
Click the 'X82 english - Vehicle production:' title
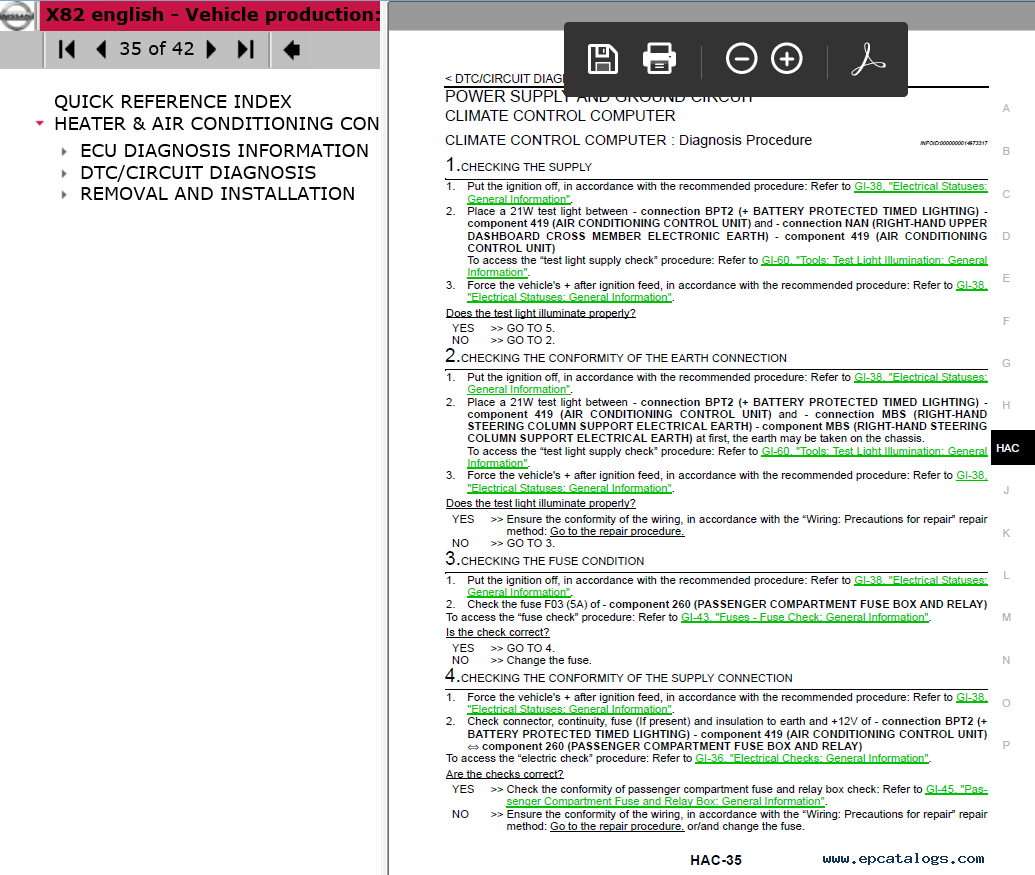point(213,15)
